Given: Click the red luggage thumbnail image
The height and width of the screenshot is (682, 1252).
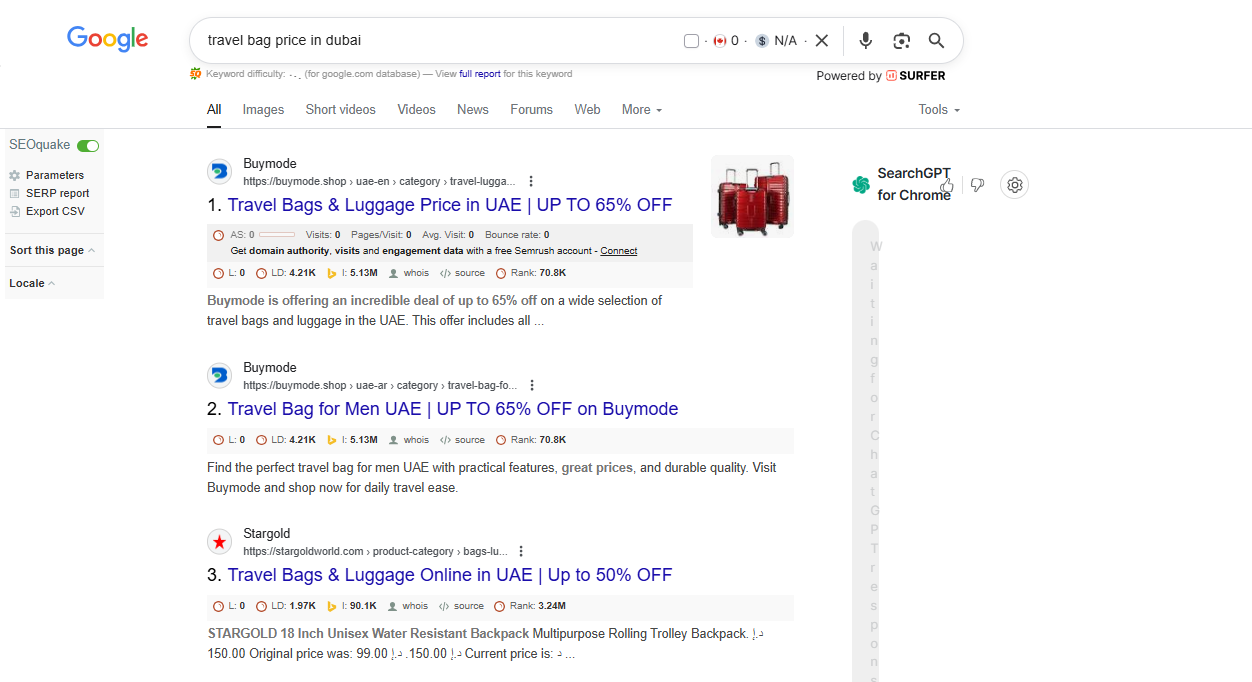Looking at the screenshot, I should point(752,196).
